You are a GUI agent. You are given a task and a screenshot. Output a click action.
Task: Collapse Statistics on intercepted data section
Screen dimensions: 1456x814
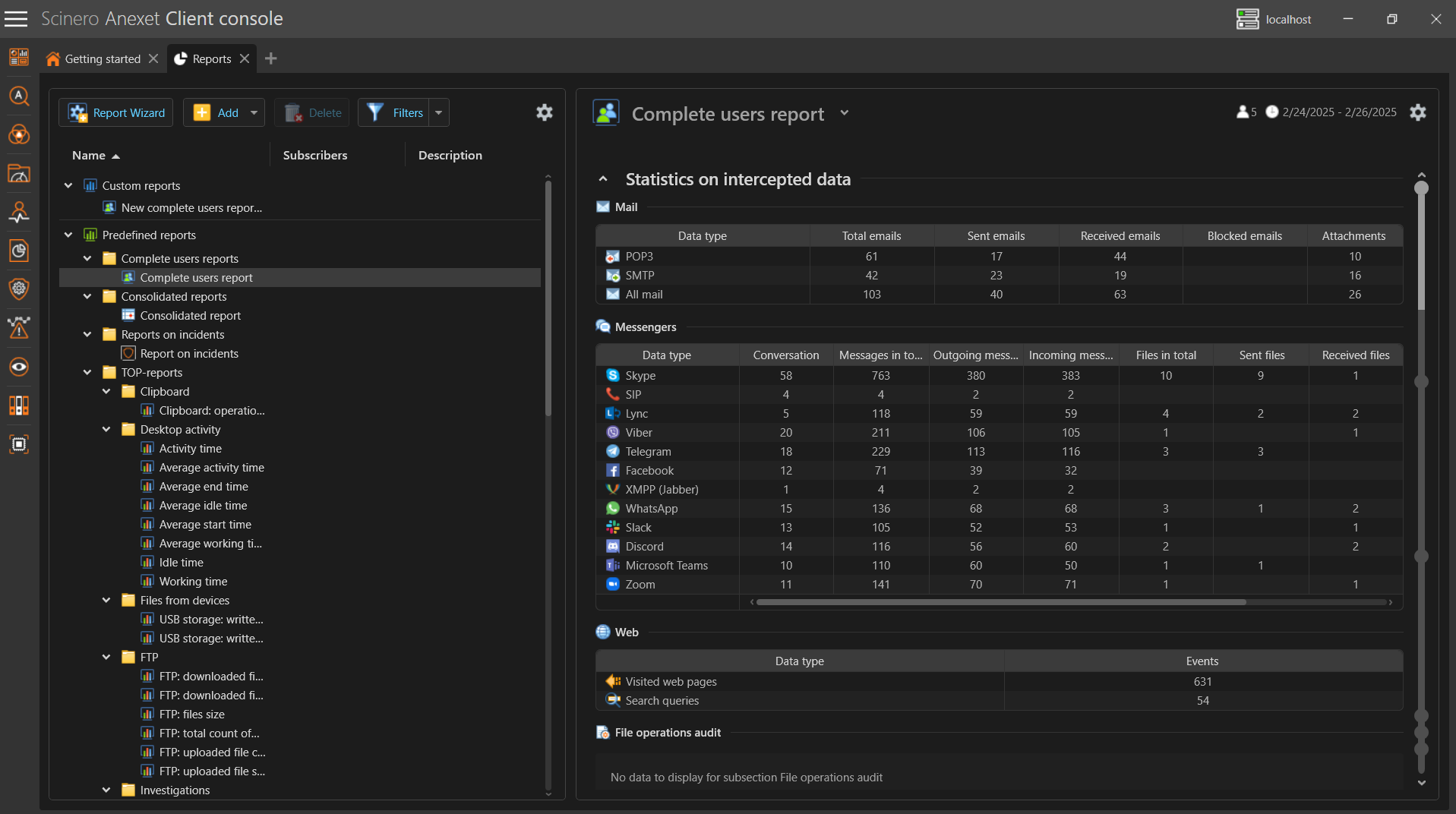603,179
